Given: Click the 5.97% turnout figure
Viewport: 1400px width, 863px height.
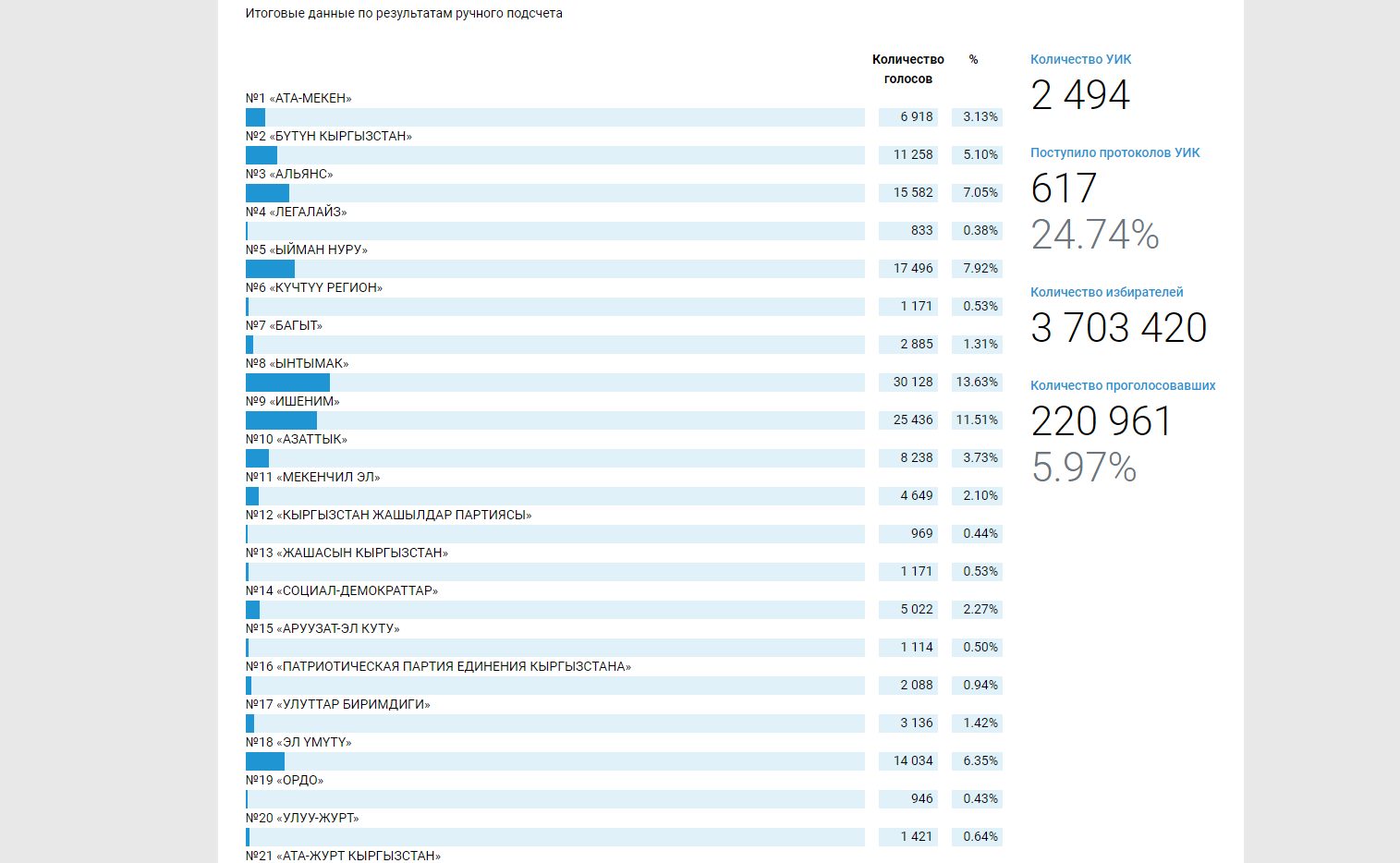Looking at the screenshot, I should click(x=1084, y=468).
